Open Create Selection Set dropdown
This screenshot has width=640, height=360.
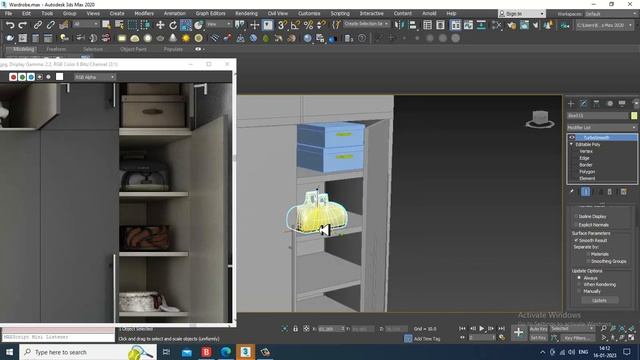(x=366, y=24)
